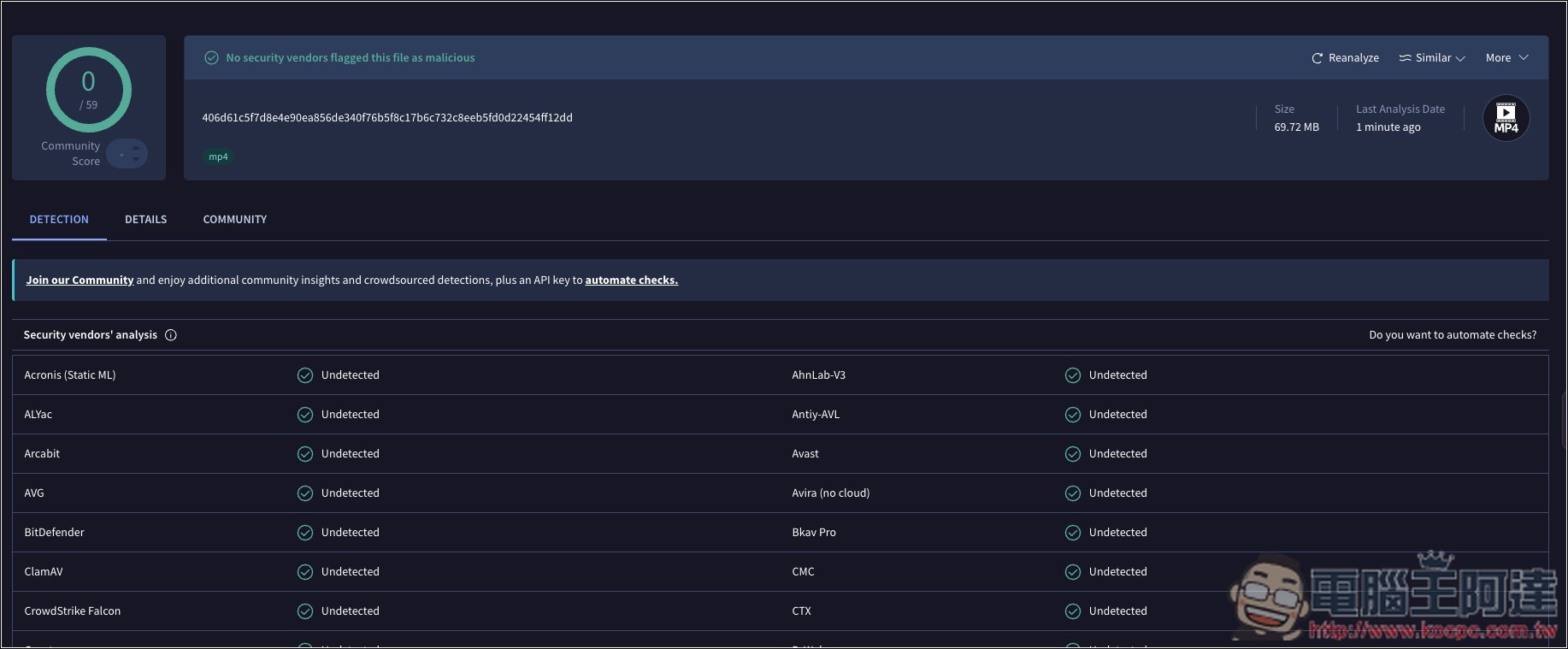Screen dimensions: 1568x649
Task: Click the check icon in the Bkav Pro row
Action: (1073, 533)
